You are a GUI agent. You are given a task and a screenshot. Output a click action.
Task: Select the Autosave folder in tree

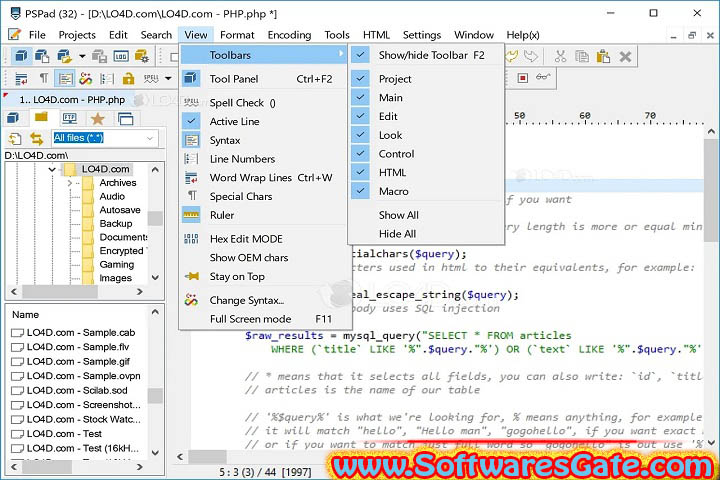tap(119, 210)
